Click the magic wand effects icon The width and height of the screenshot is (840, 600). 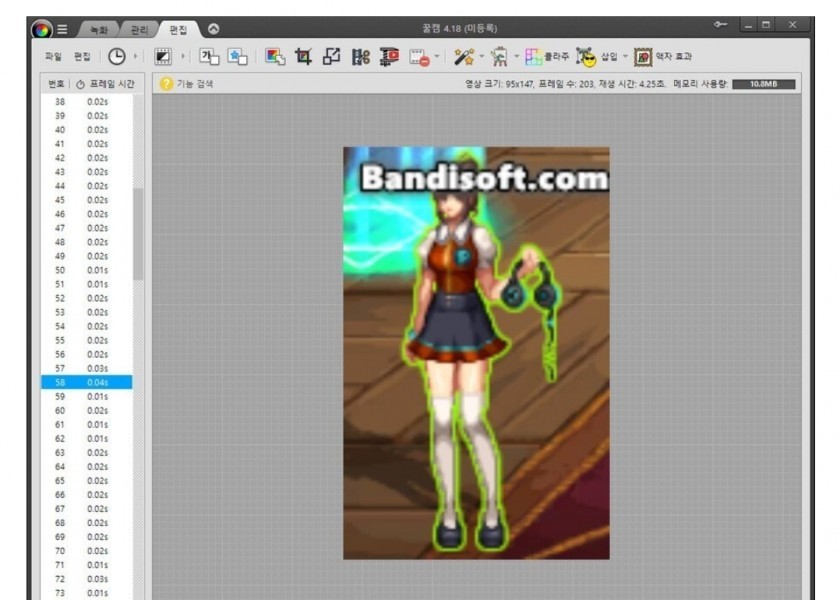[x=462, y=57]
